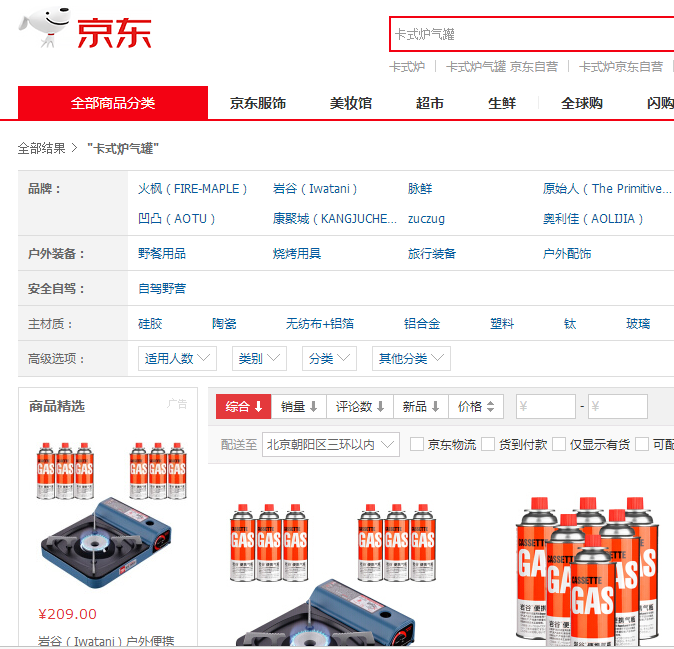Filter by brand 奥利佳 (AOLIJIA)
This screenshot has width=674, height=649.
(x=593, y=219)
